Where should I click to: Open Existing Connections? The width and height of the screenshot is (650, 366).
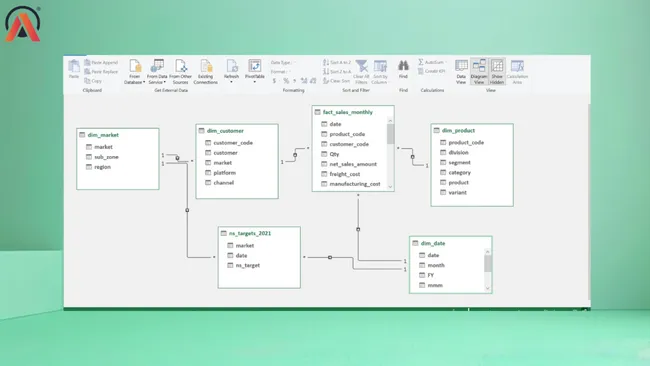click(206, 72)
